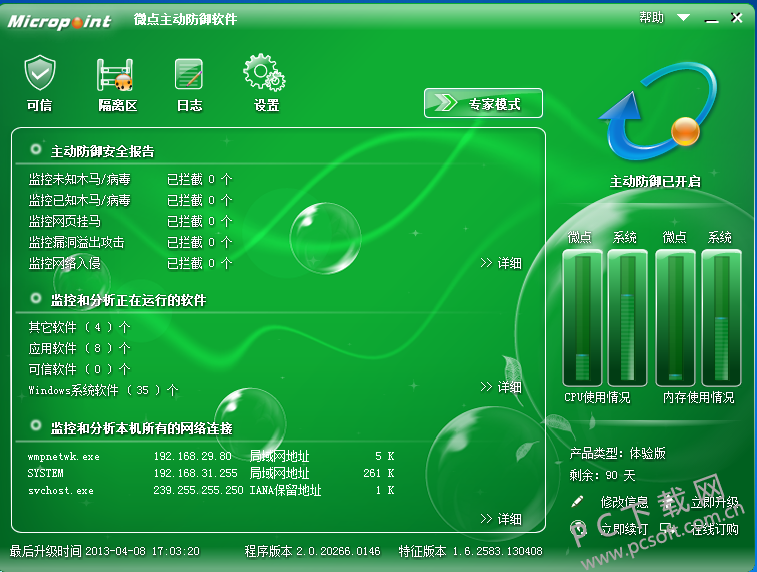Viewport: 757px width, 572px height.
Task: Select the 监控未知木马/病毒 row
Action: tap(130, 180)
